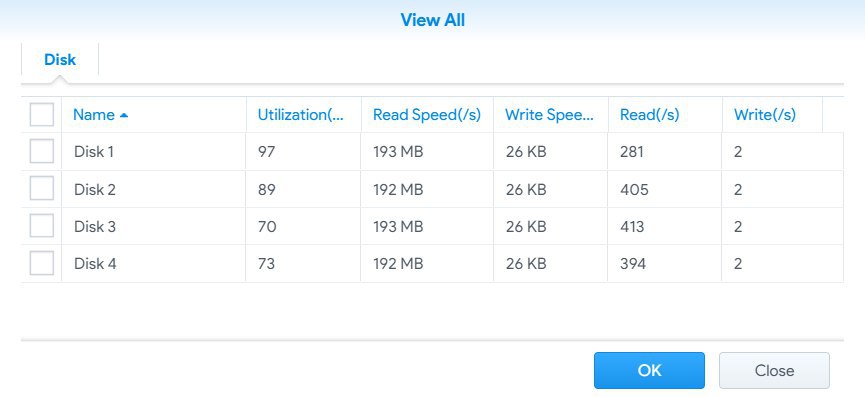Mark the Disk 4 checkbox
This screenshot has height=397, width=865.
pos(41,263)
